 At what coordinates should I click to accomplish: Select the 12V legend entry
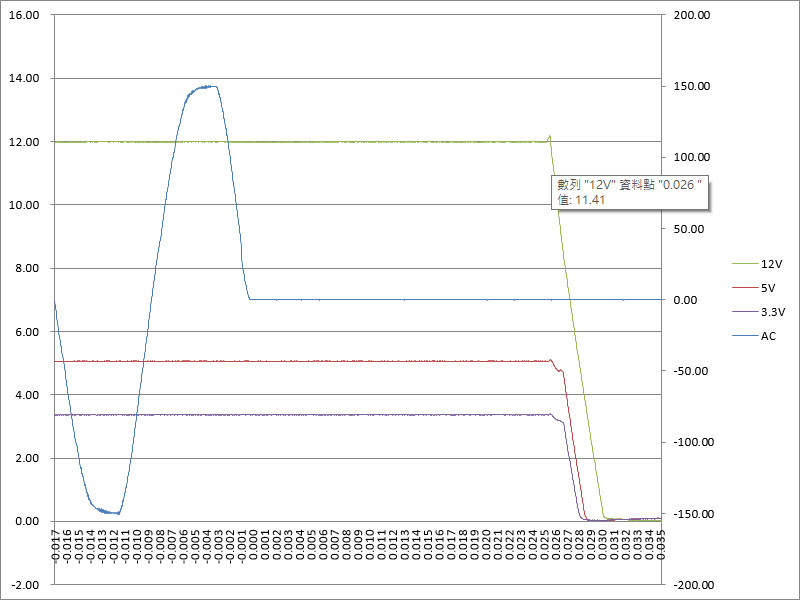pos(757,264)
